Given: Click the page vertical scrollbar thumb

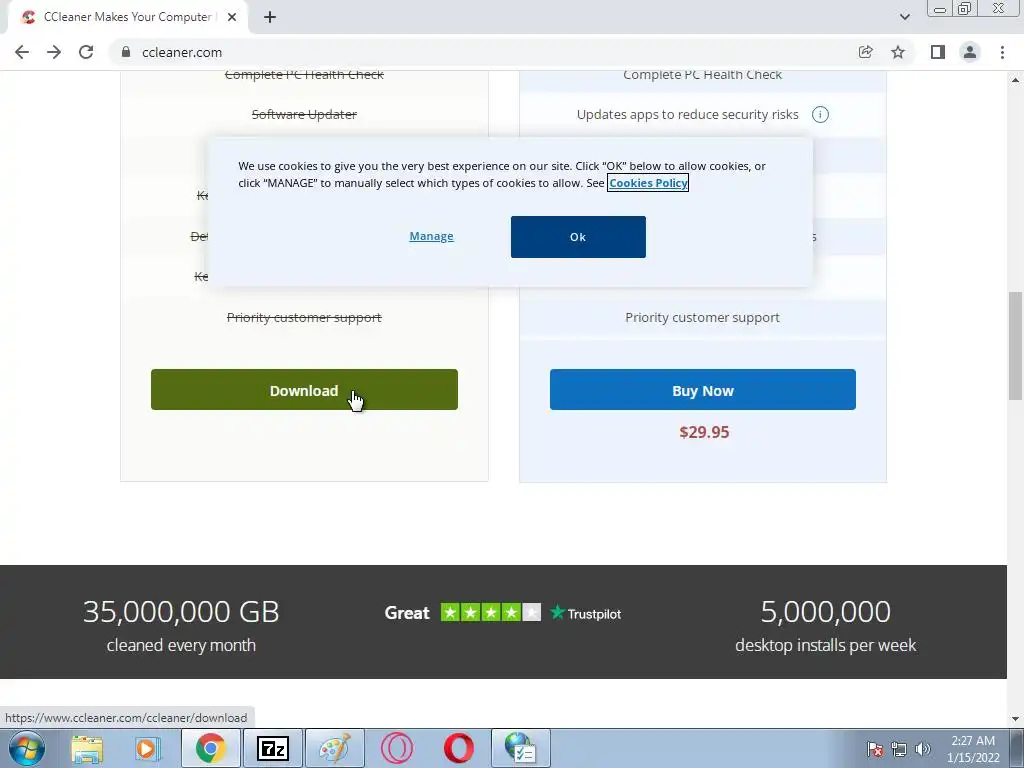Looking at the screenshot, I should (1015, 345).
